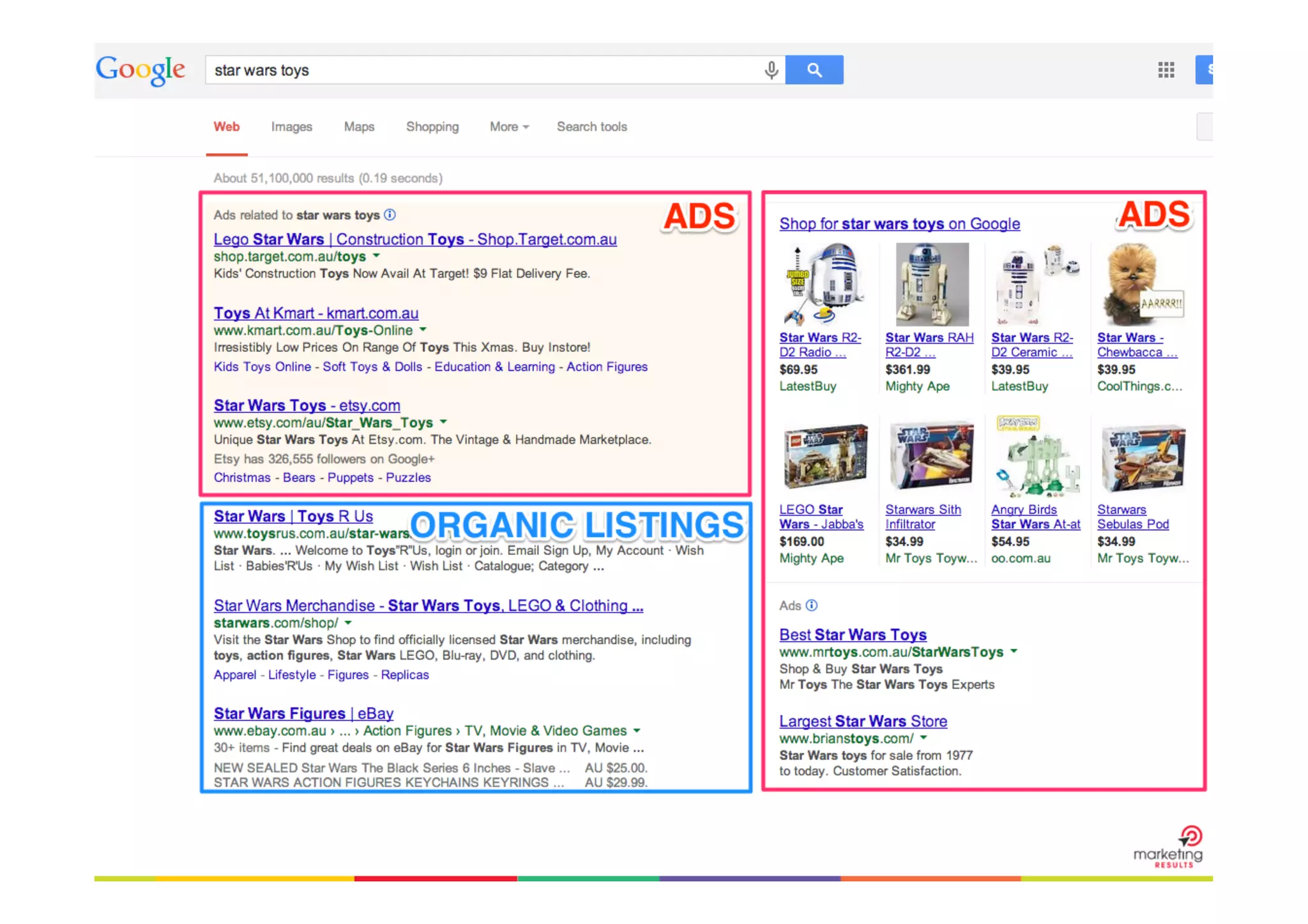This screenshot has width=1308, height=924.
Task: Click the 'Christmas' Etsy sitelink
Action: click(x=242, y=477)
